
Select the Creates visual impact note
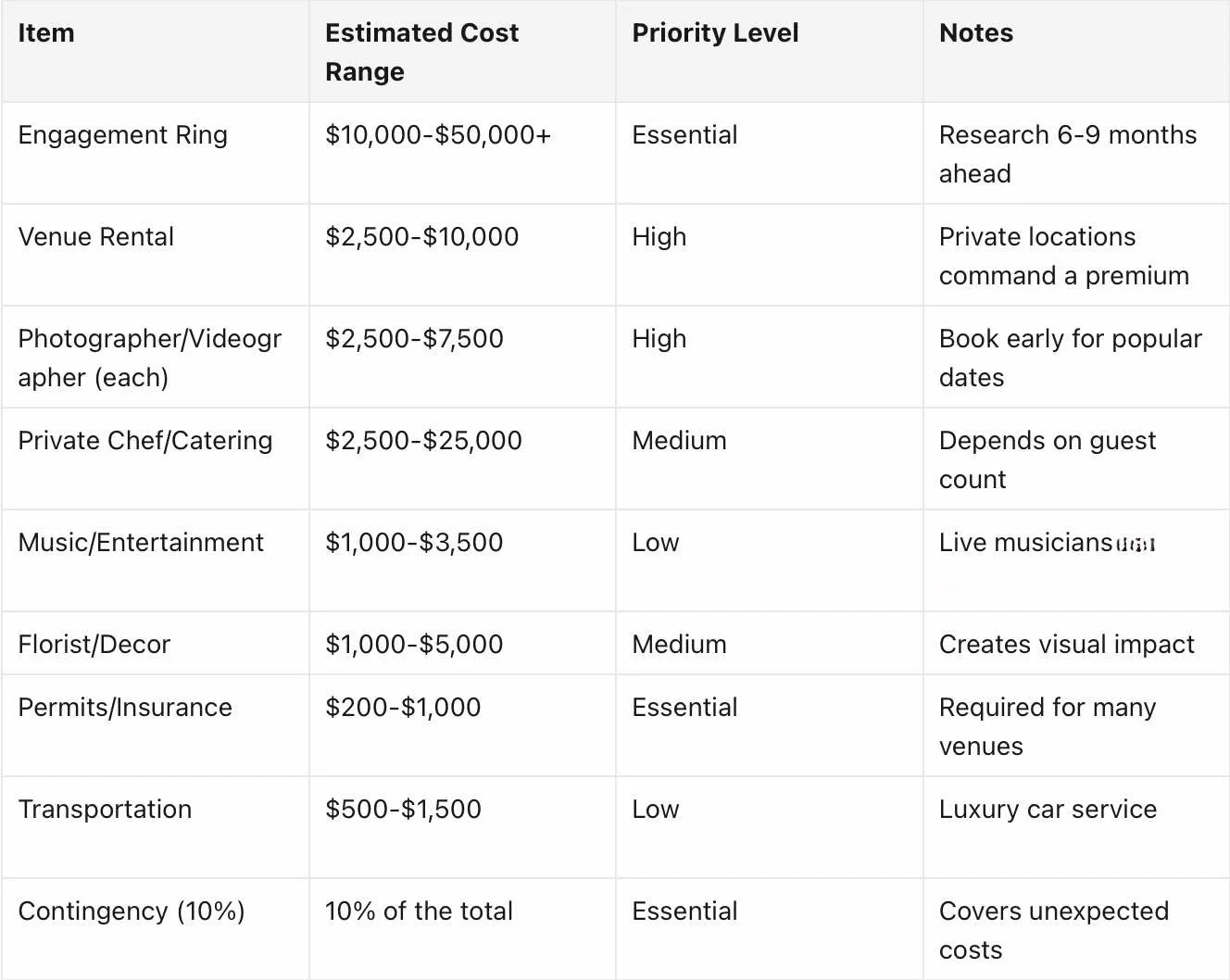click(1067, 645)
